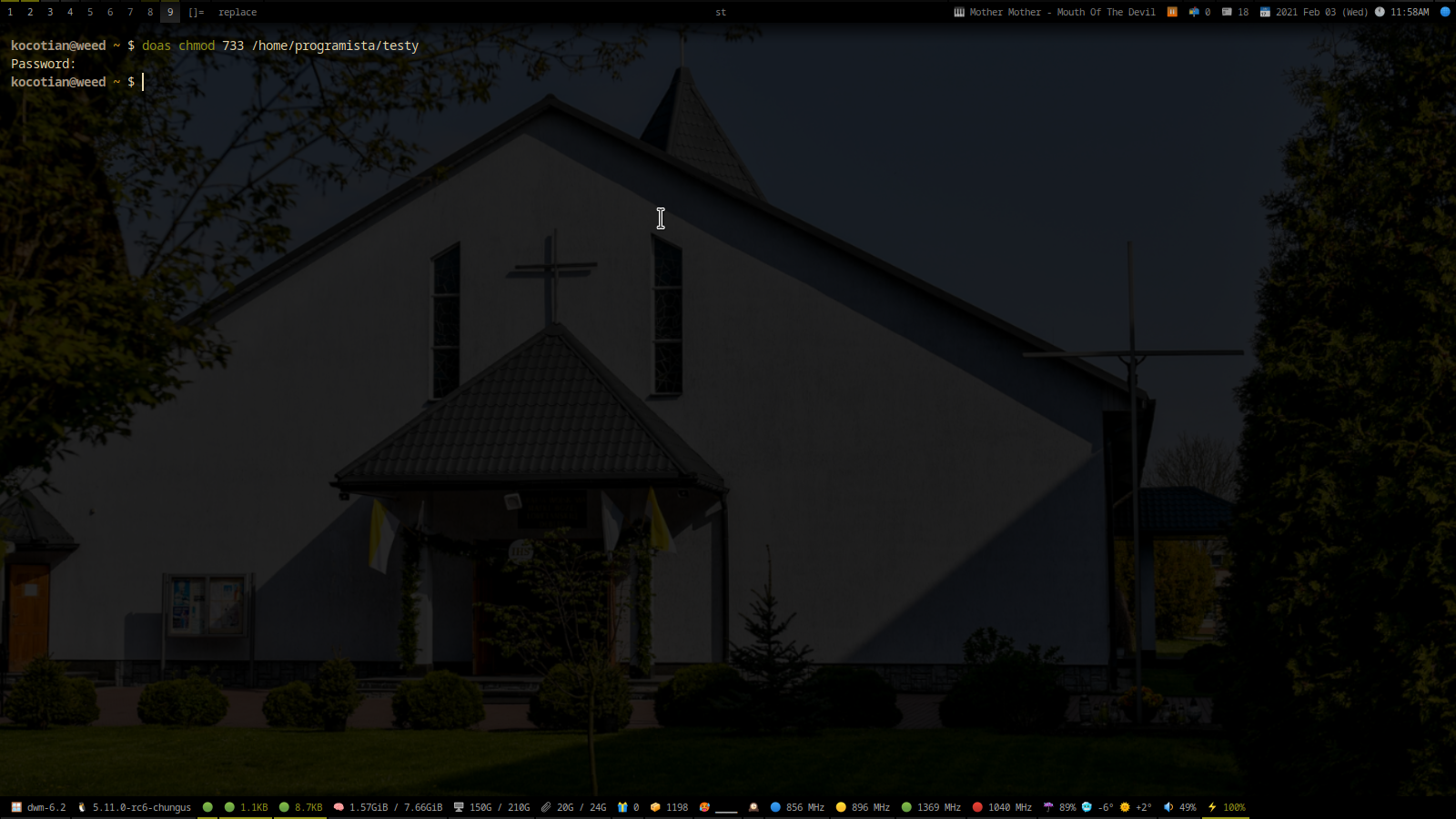Screen dimensions: 1456x819
Task: Click the Tux penguin kernel icon
Action: (82, 807)
